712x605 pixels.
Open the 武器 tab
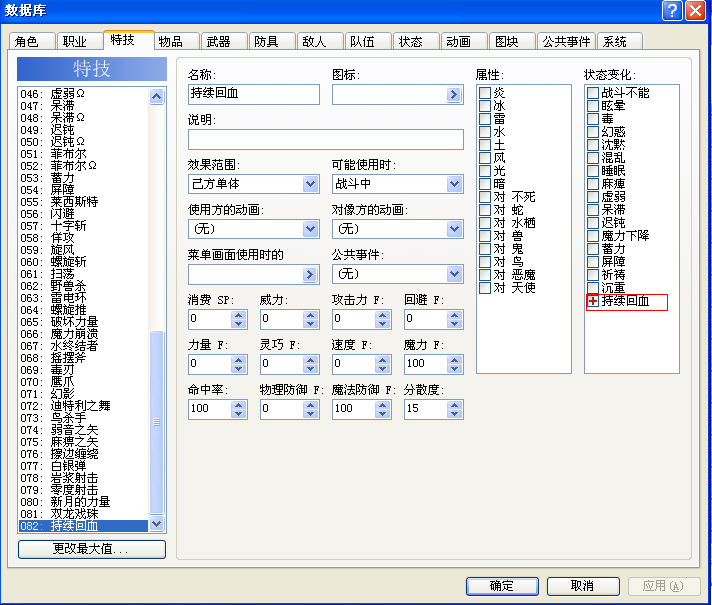click(x=224, y=41)
